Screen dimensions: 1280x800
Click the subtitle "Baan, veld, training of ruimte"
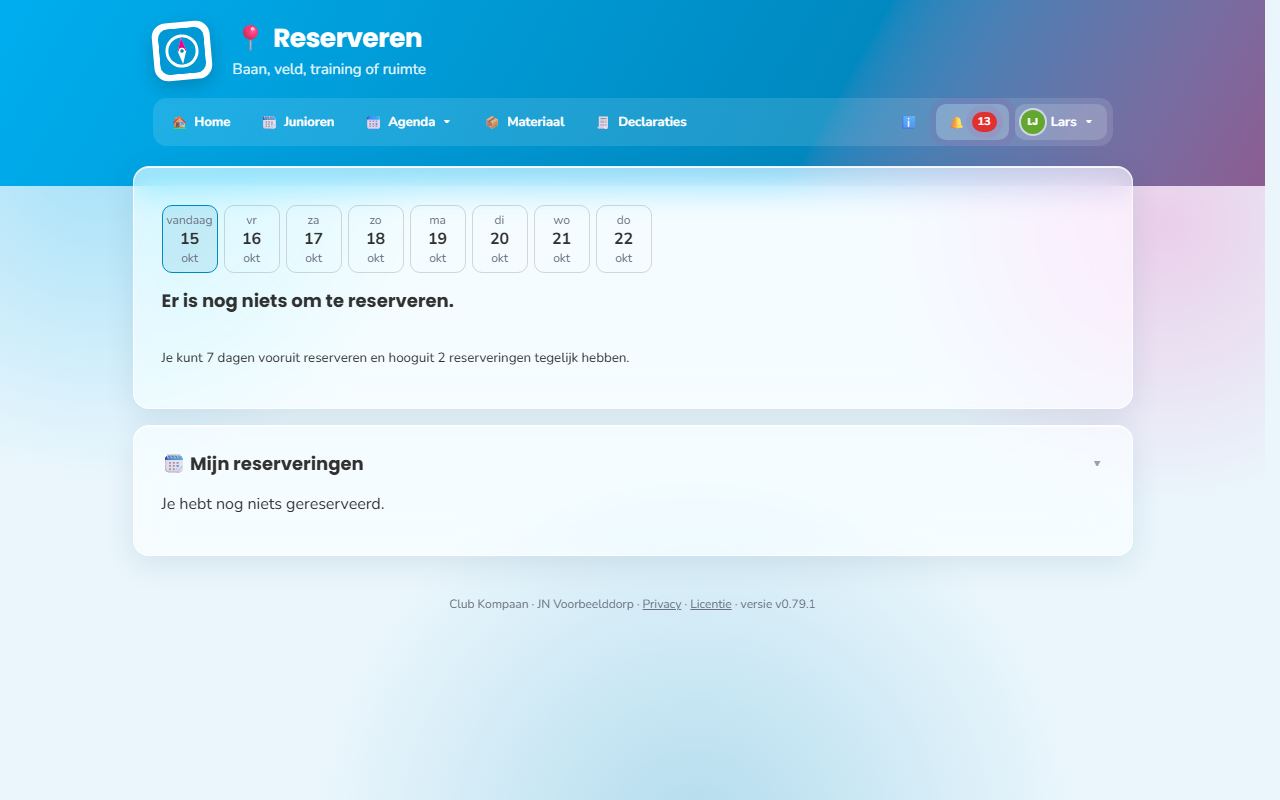pyautogui.click(x=329, y=69)
